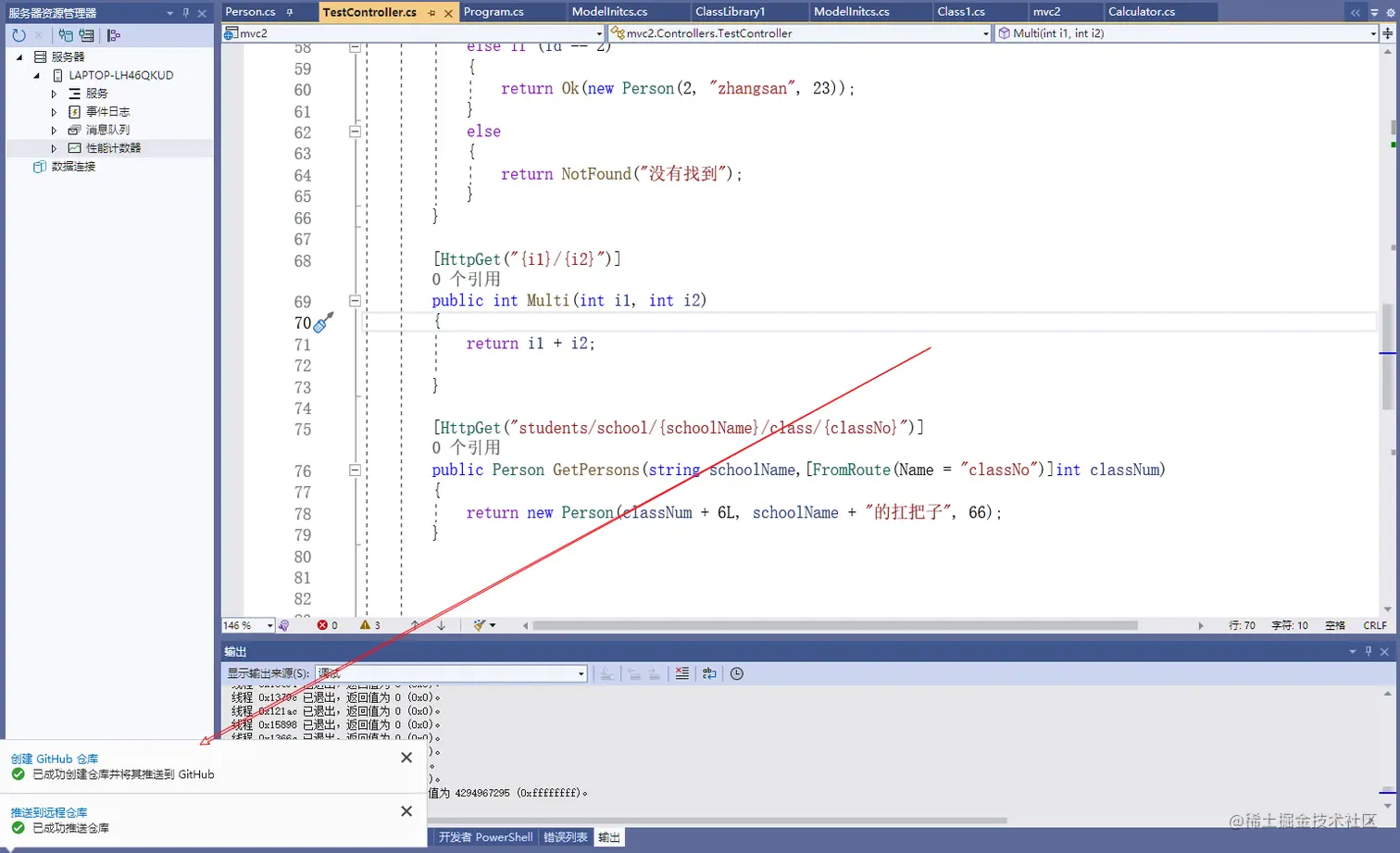Open the code cleanup profile dropdown arrow

tap(493, 625)
